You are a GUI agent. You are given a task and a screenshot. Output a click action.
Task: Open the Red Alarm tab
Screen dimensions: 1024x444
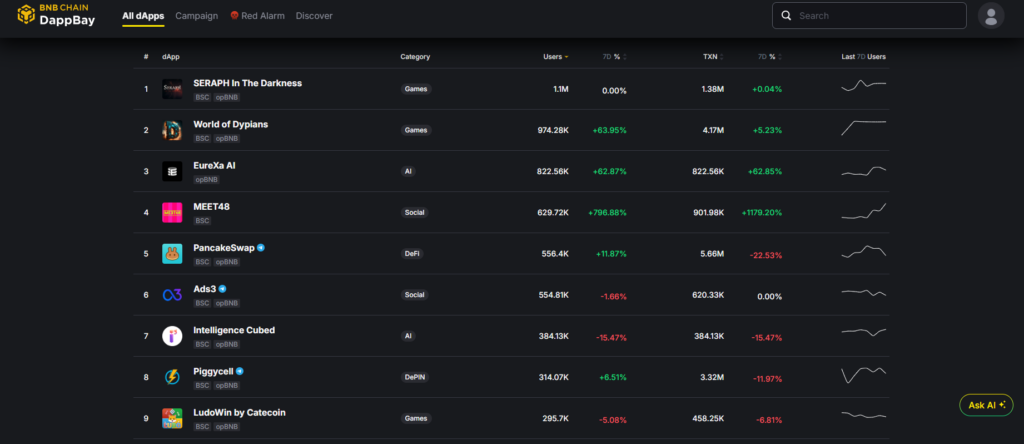tap(258, 16)
